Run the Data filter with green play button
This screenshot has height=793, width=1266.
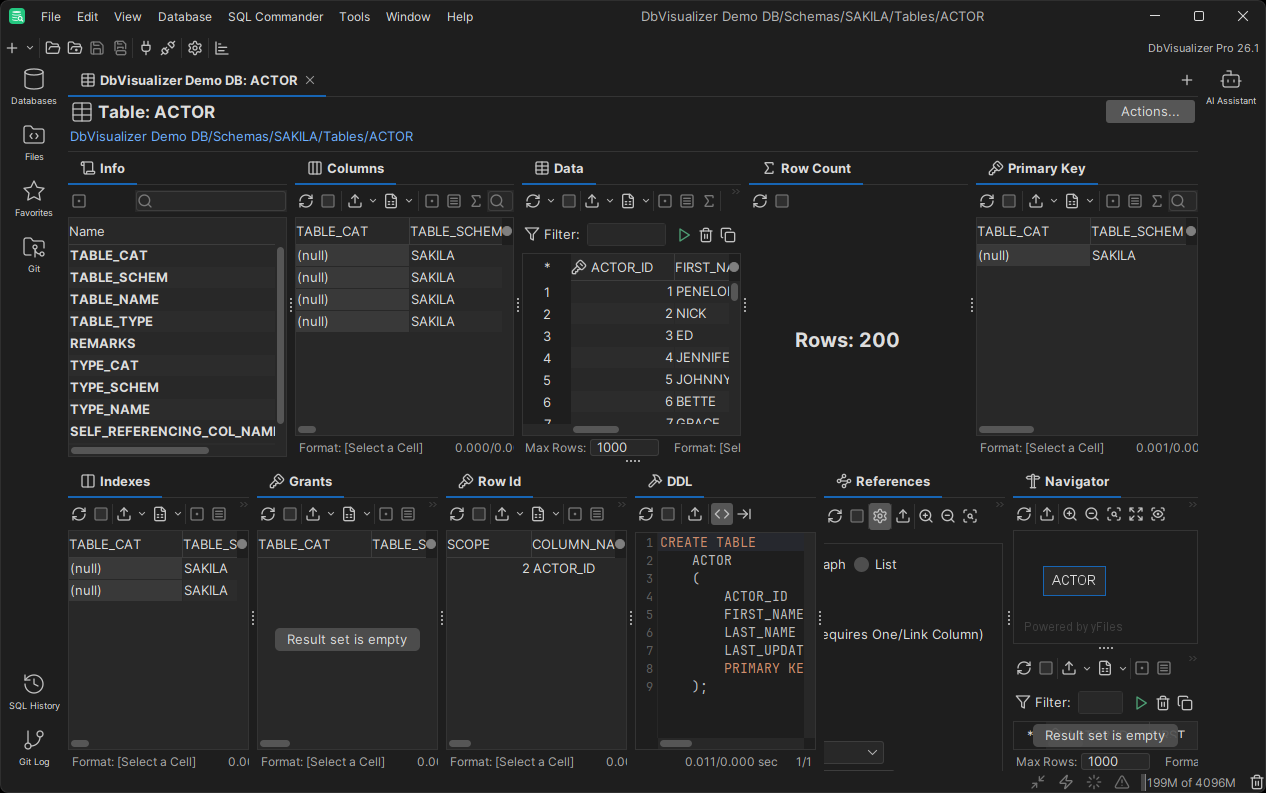point(684,235)
